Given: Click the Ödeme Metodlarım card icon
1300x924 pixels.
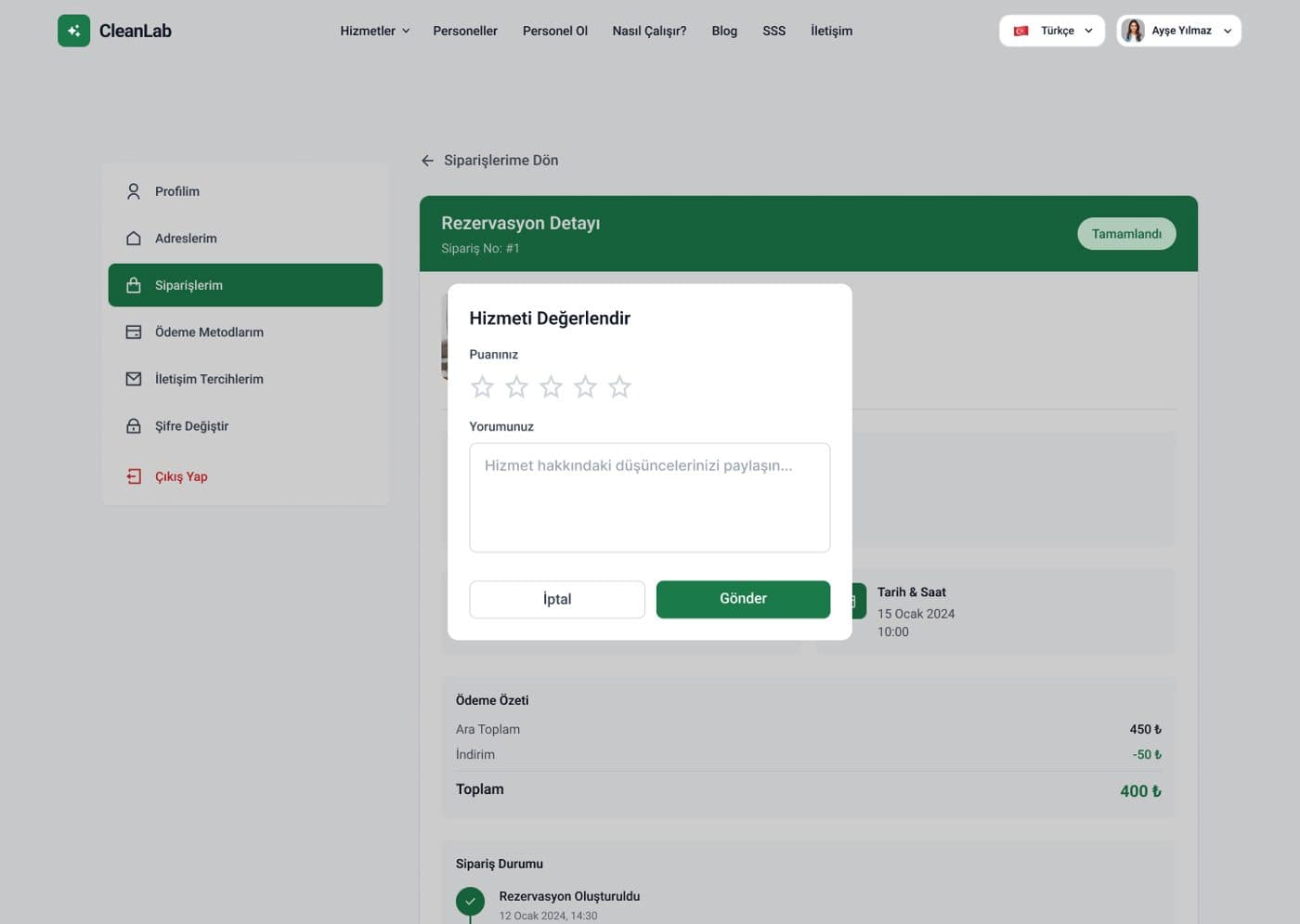Looking at the screenshot, I should tap(134, 332).
